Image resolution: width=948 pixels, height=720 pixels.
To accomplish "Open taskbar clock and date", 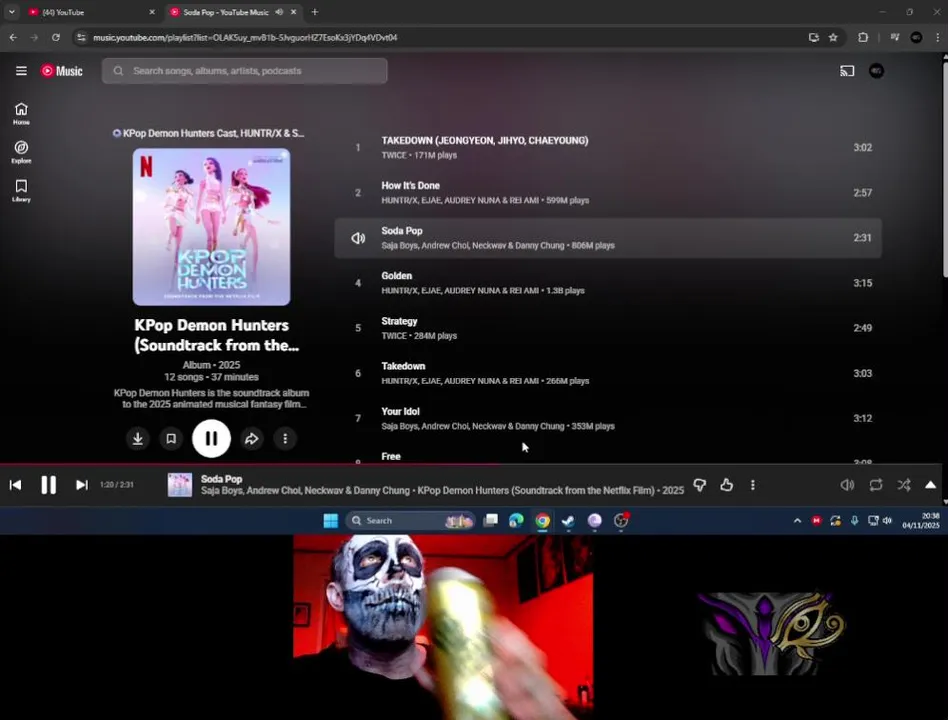I will (x=920, y=521).
